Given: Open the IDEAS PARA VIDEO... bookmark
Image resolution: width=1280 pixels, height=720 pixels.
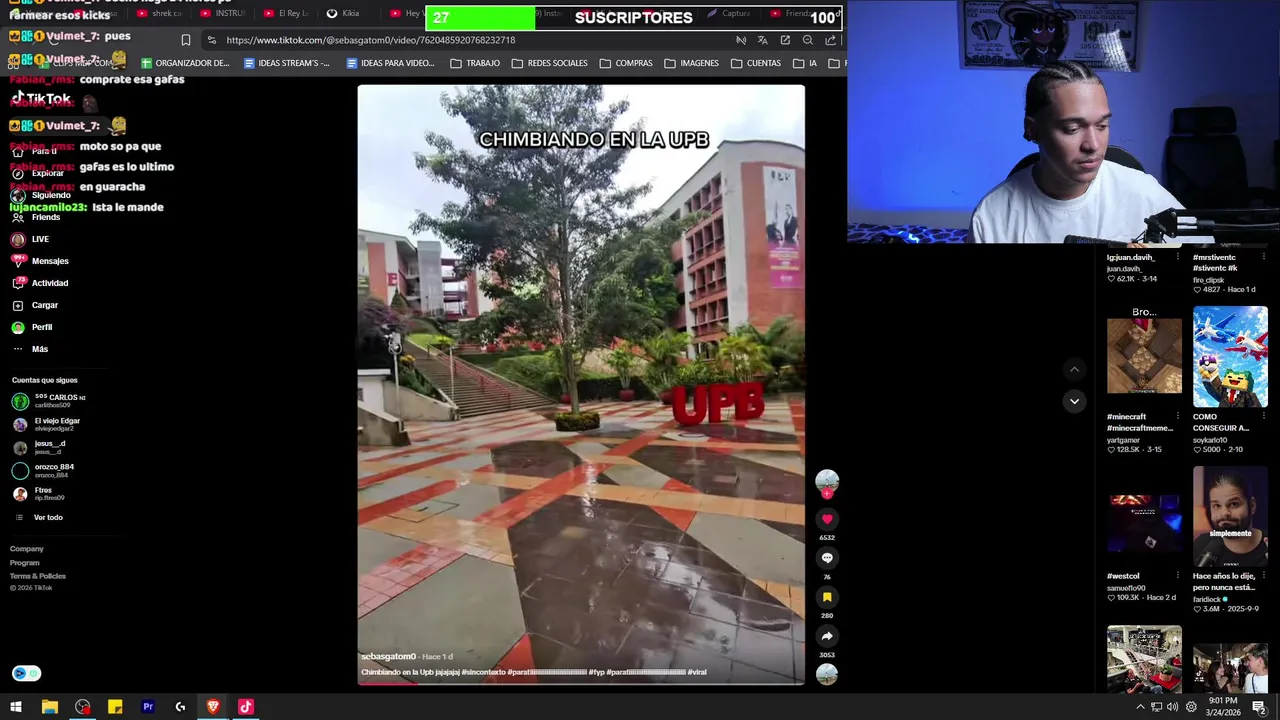Looking at the screenshot, I should tap(390, 63).
